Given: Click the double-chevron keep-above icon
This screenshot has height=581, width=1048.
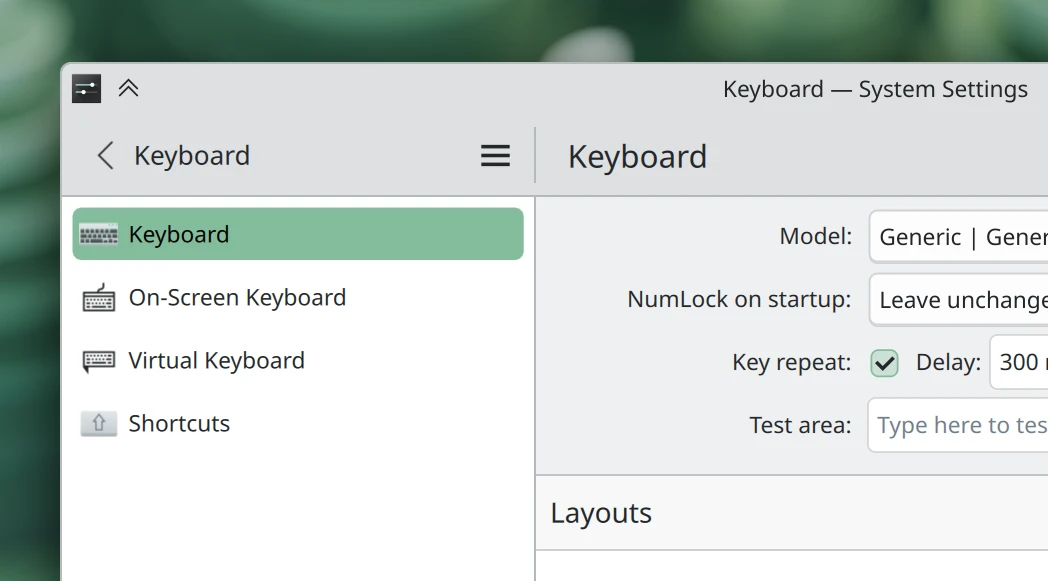Looking at the screenshot, I should tap(128, 88).
